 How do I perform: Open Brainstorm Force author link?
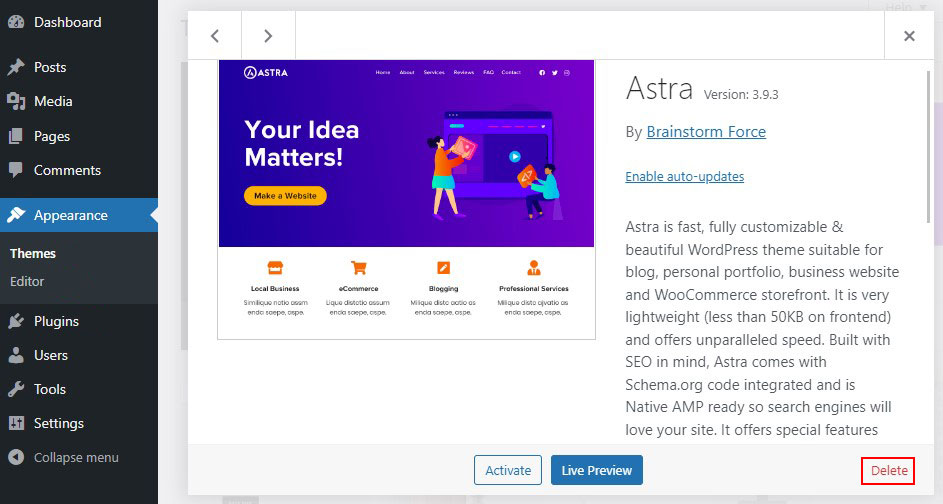[706, 132]
